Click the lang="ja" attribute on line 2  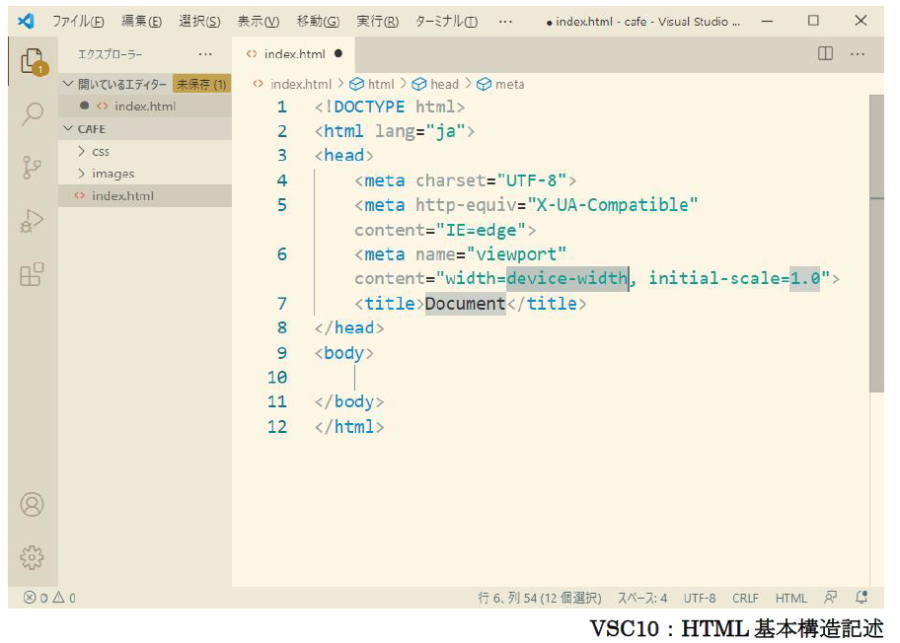point(419,131)
